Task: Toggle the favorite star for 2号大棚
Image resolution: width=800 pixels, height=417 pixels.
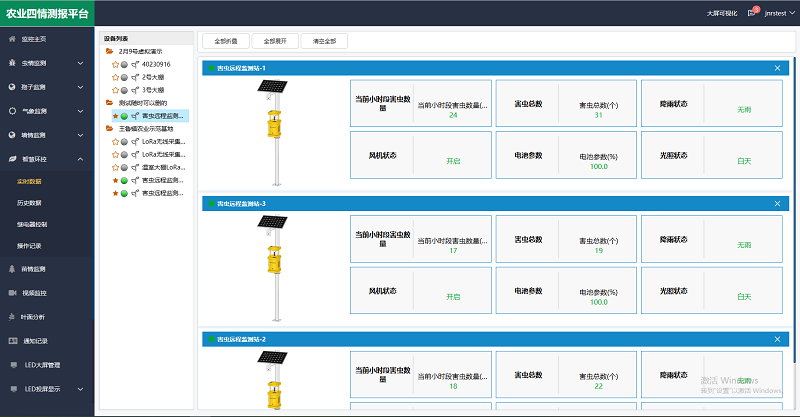Action: click(115, 77)
